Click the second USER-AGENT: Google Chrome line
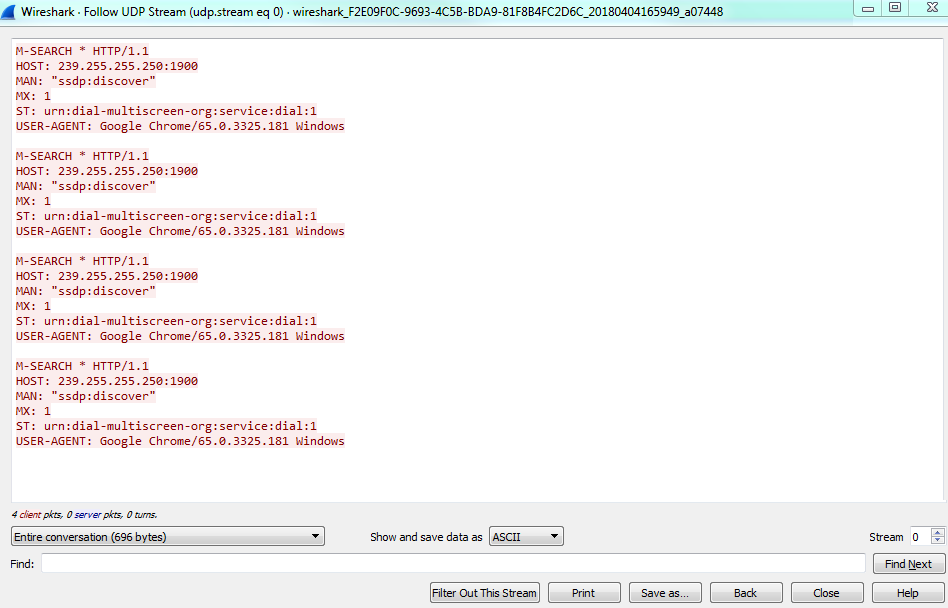The width and height of the screenshot is (948, 608). tap(180, 231)
